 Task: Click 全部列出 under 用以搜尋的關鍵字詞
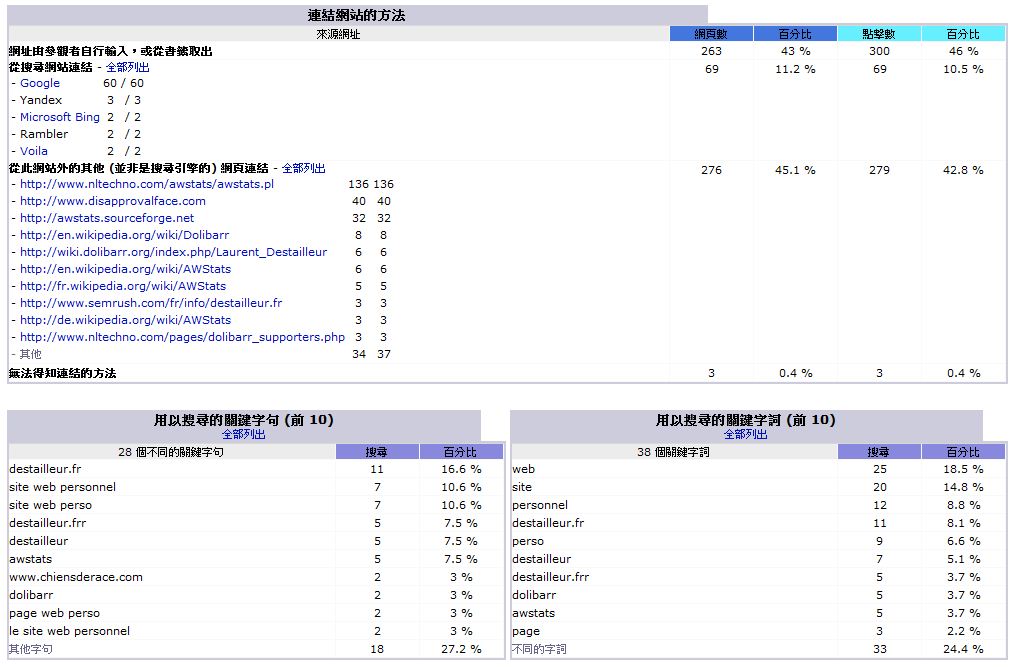(x=746, y=434)
